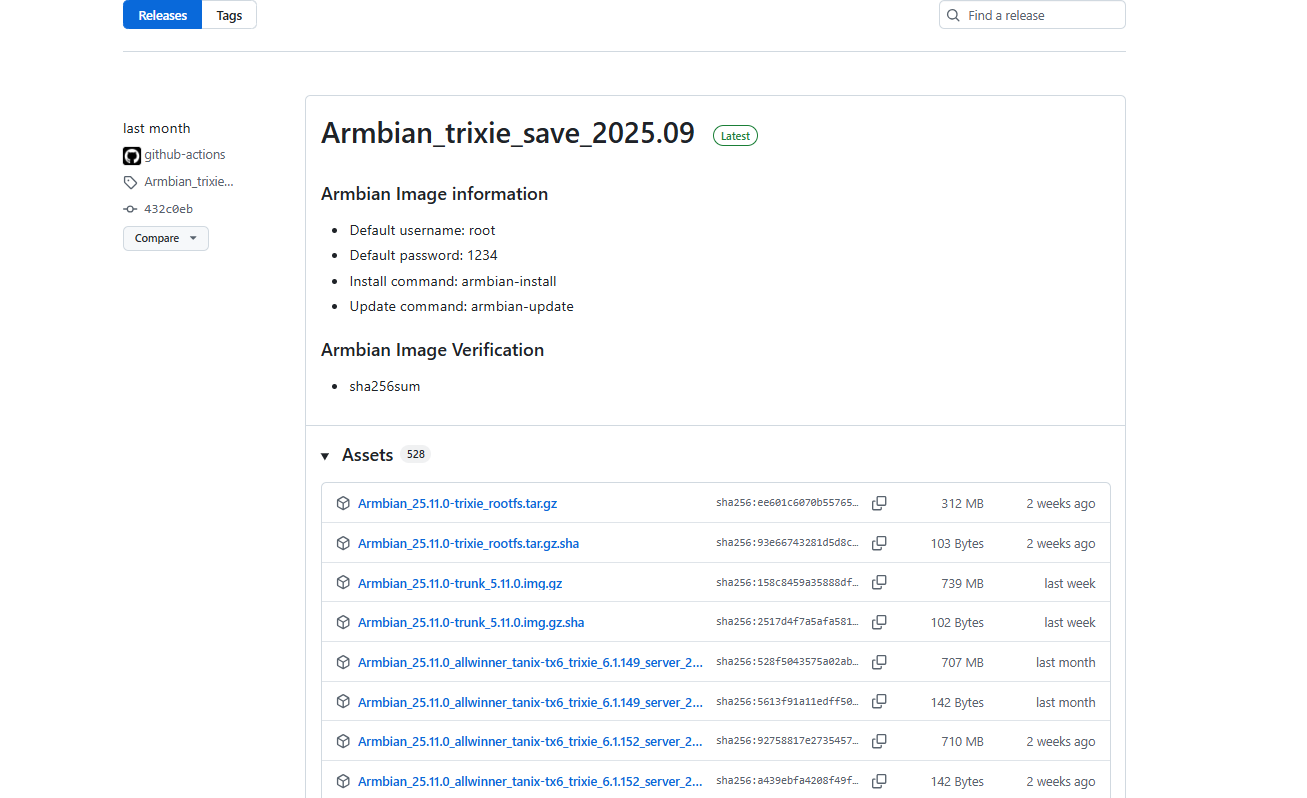Open the github-actions author link
The height and width of the screenshot is (798, 1307).
point(185,155)
